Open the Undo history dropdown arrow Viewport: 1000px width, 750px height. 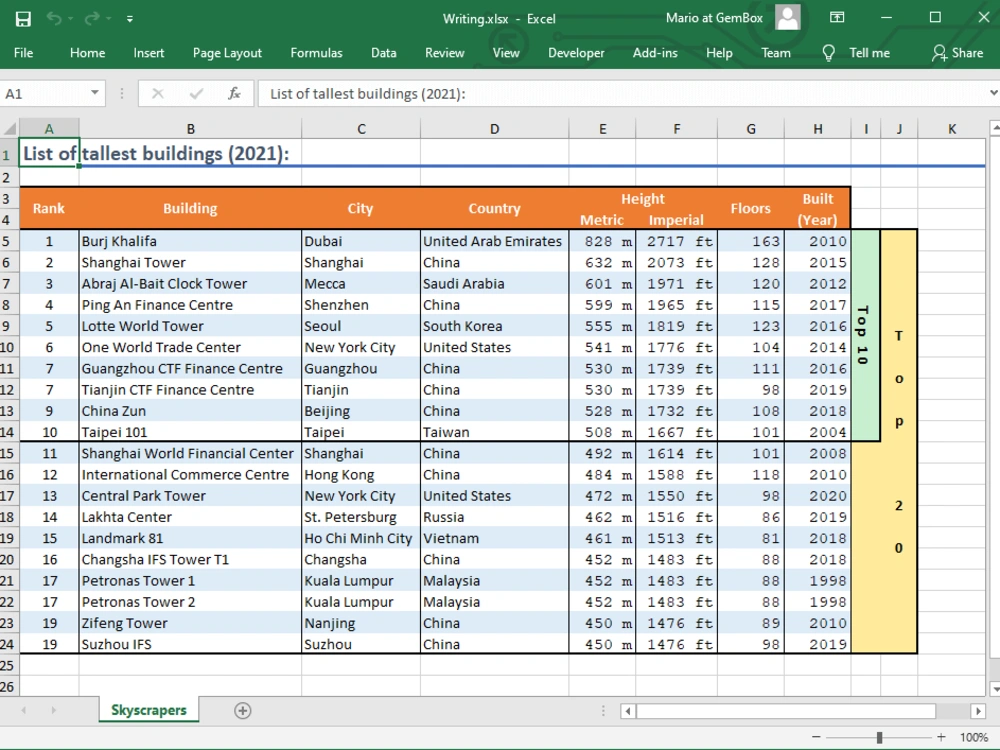point(70,19)
